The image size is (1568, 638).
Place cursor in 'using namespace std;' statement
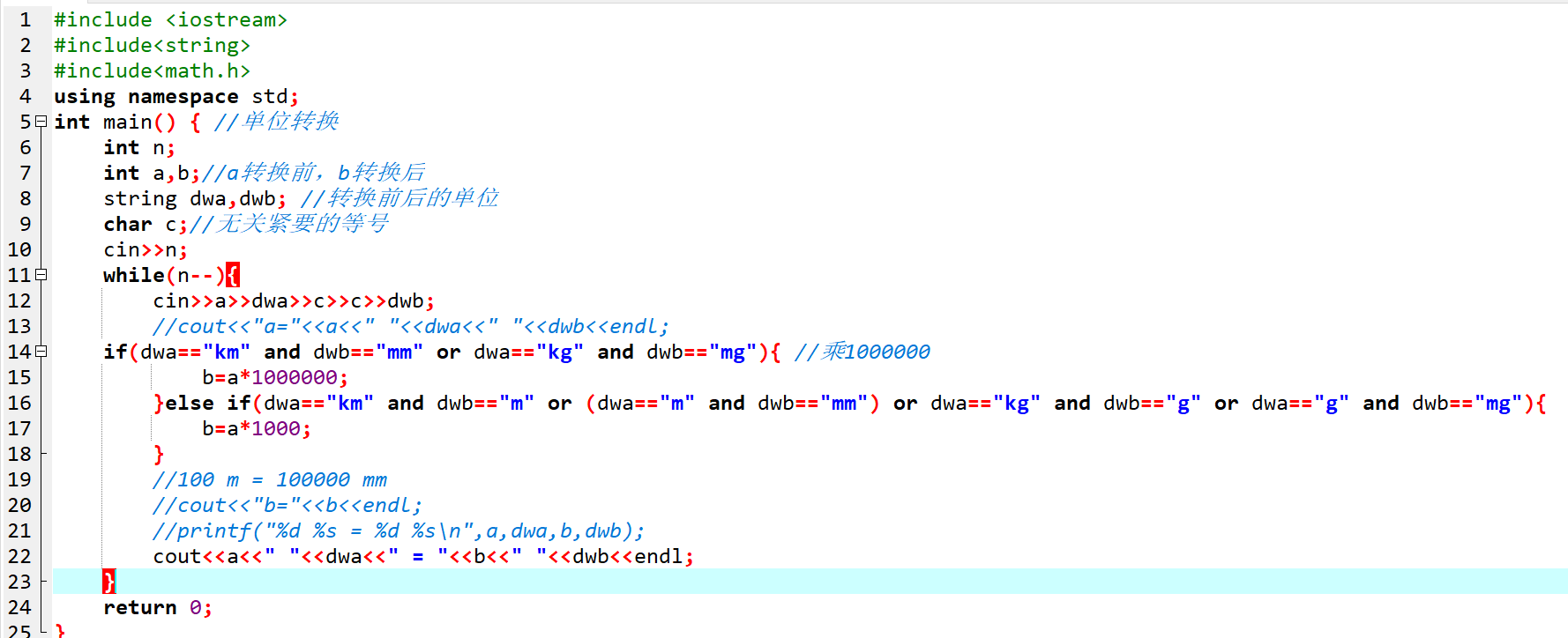pos(175,96)
